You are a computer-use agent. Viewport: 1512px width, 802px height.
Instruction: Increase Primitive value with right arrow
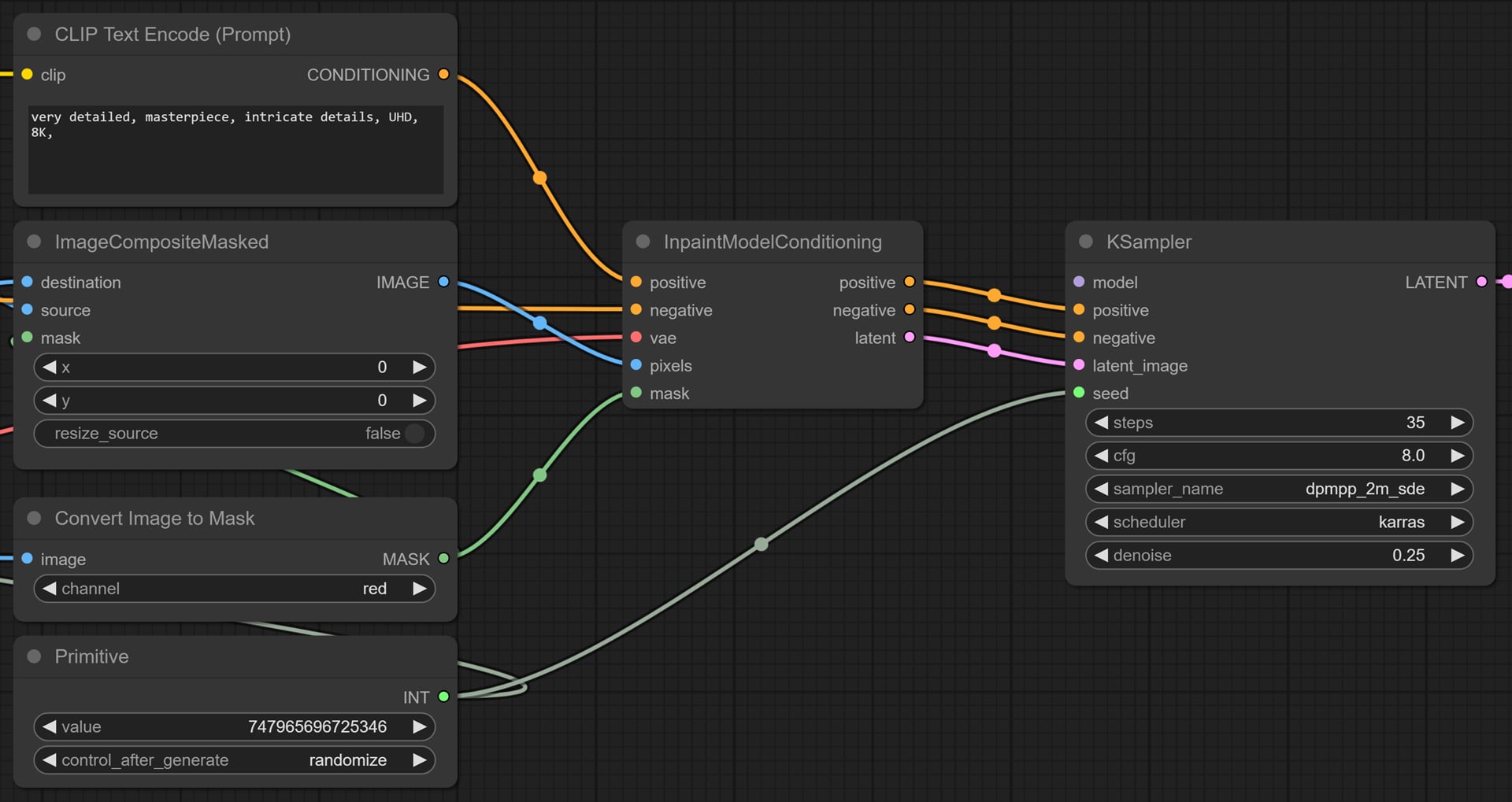pyautogui.click(x=420, y=726)
